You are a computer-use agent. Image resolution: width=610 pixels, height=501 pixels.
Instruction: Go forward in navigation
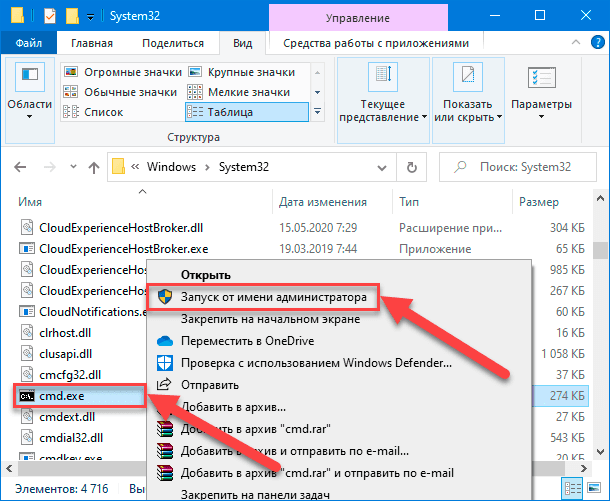point(49,167)
